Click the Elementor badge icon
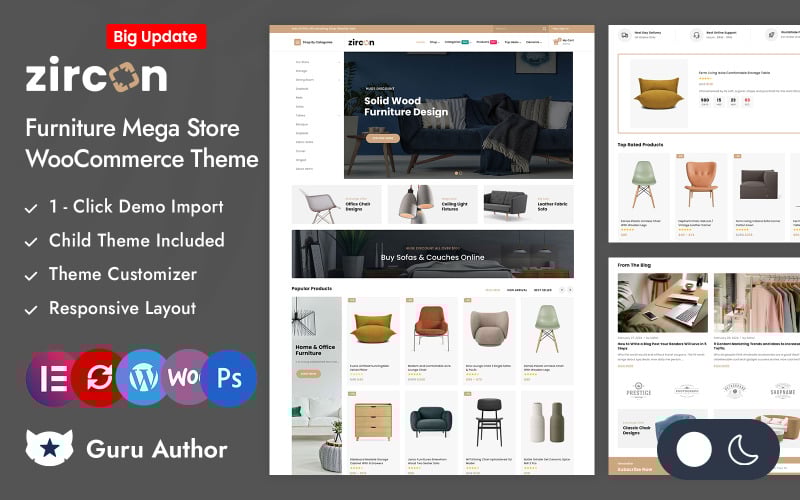Viewport: 800px width, 500px height. pyautogui.click(x=51, y=378)
